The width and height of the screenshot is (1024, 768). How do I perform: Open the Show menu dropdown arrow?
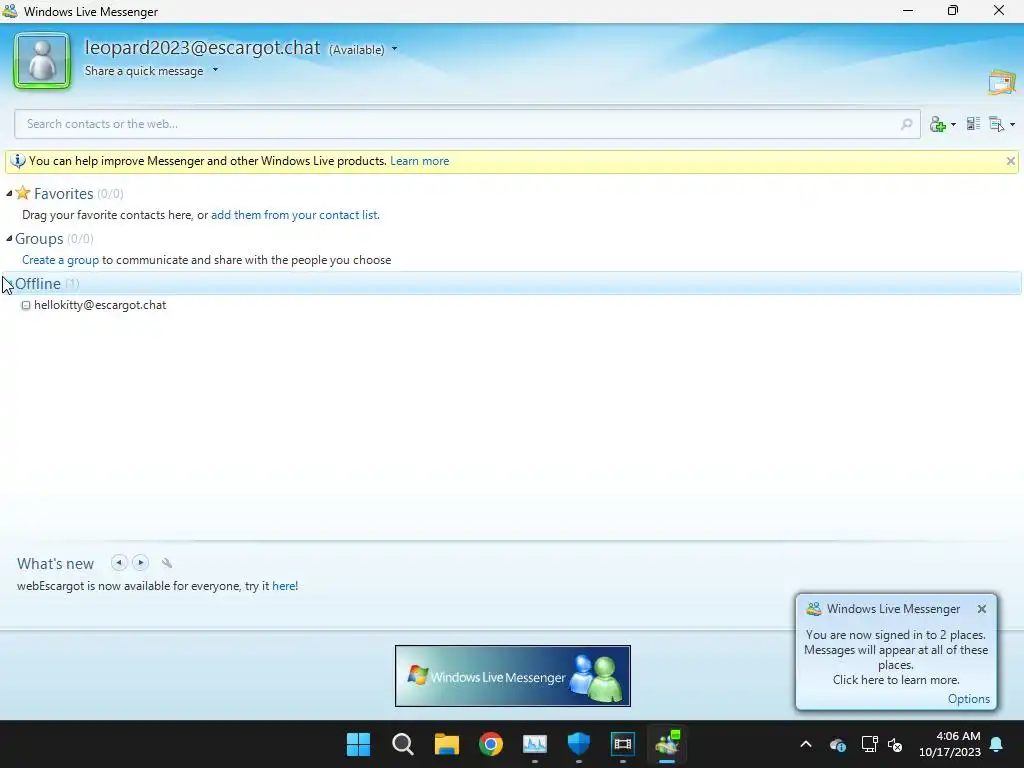click(1012, 124)
